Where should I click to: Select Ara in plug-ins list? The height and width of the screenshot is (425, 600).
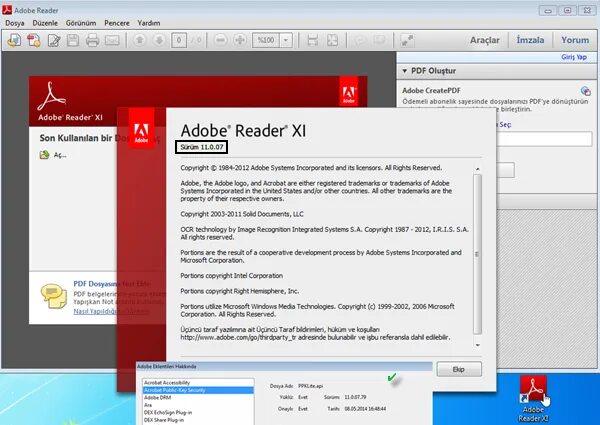click(198, 405)
